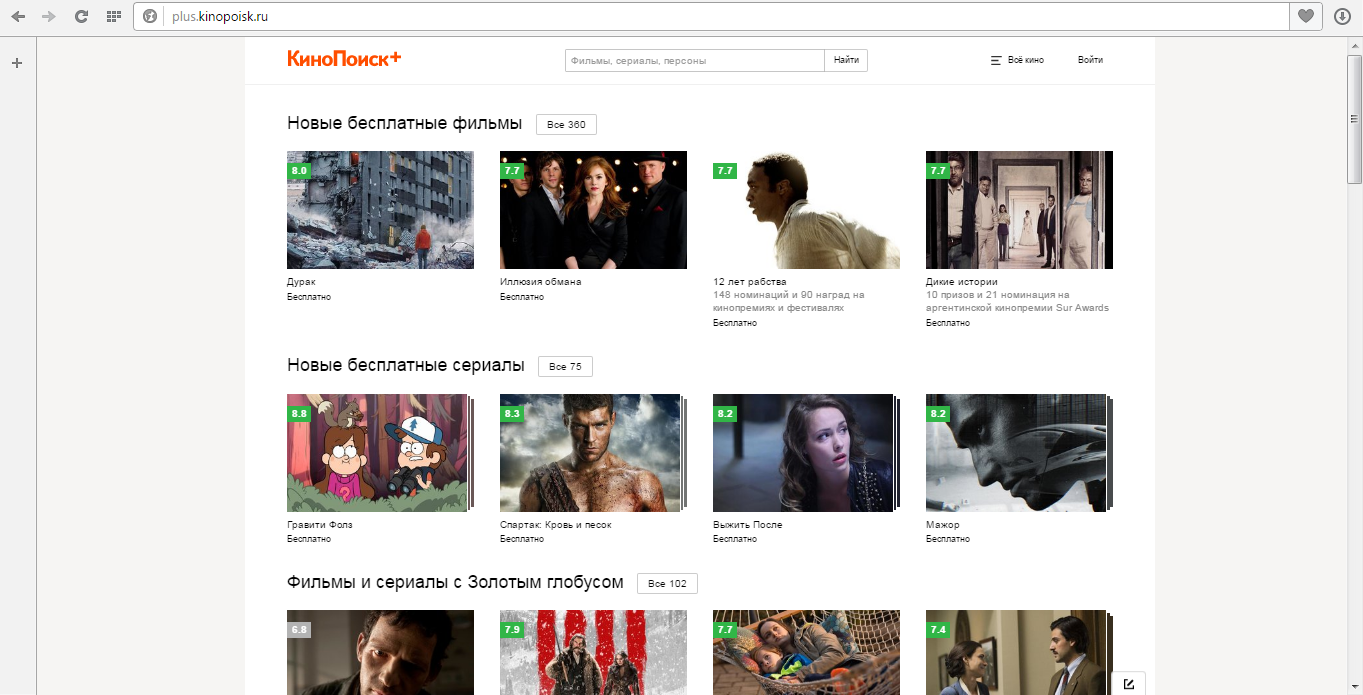1363x695 pixels.
Task: Click the feedback edit icon bottom corner
Action: pyautogui.click(x=1128, y=684)
